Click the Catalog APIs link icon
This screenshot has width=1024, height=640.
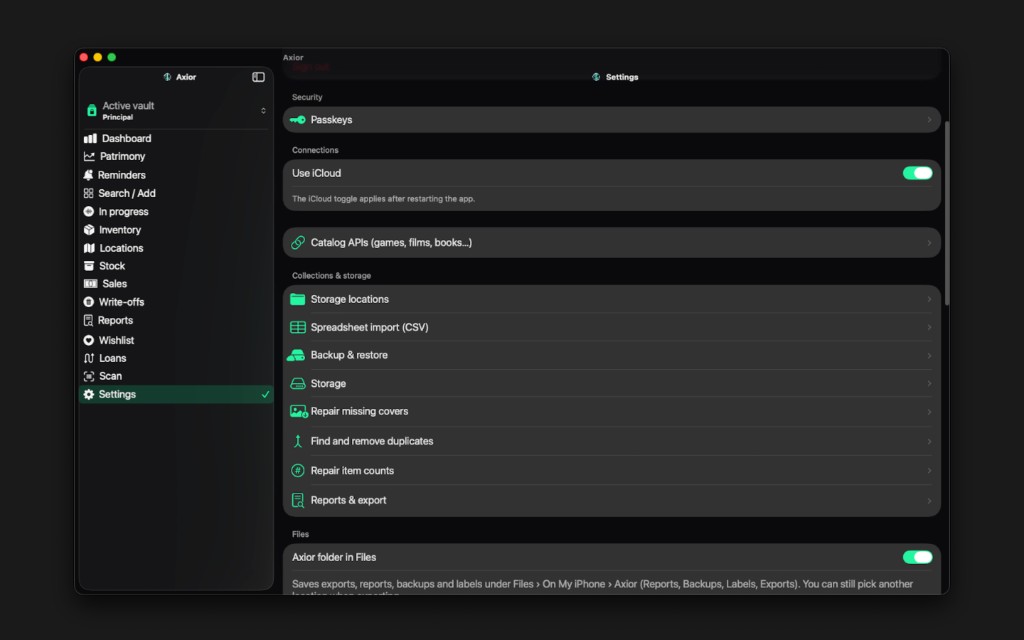pos(298,243)
